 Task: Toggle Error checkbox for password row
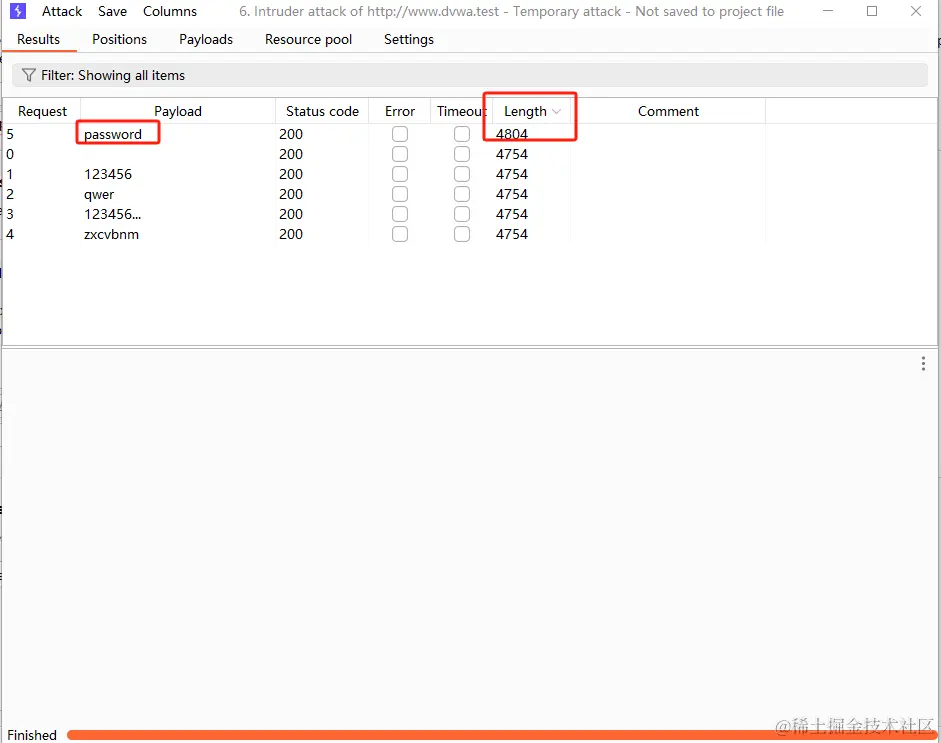[x=400, y=134]
